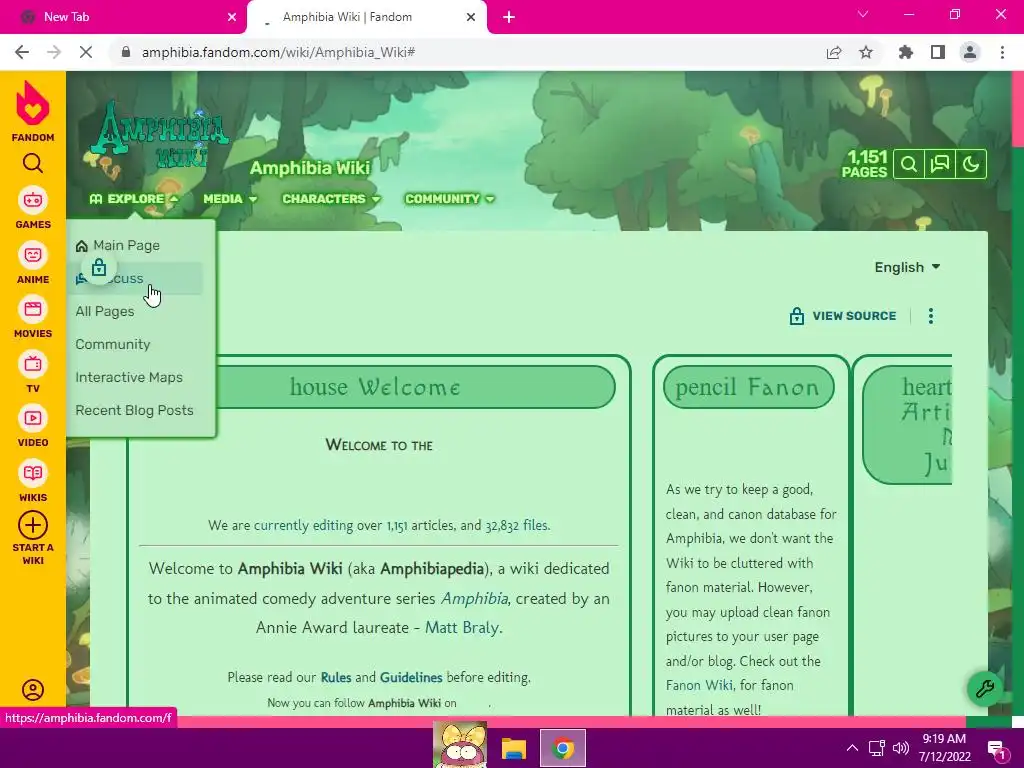Open the volume control in tray

(x=901, y=748)
